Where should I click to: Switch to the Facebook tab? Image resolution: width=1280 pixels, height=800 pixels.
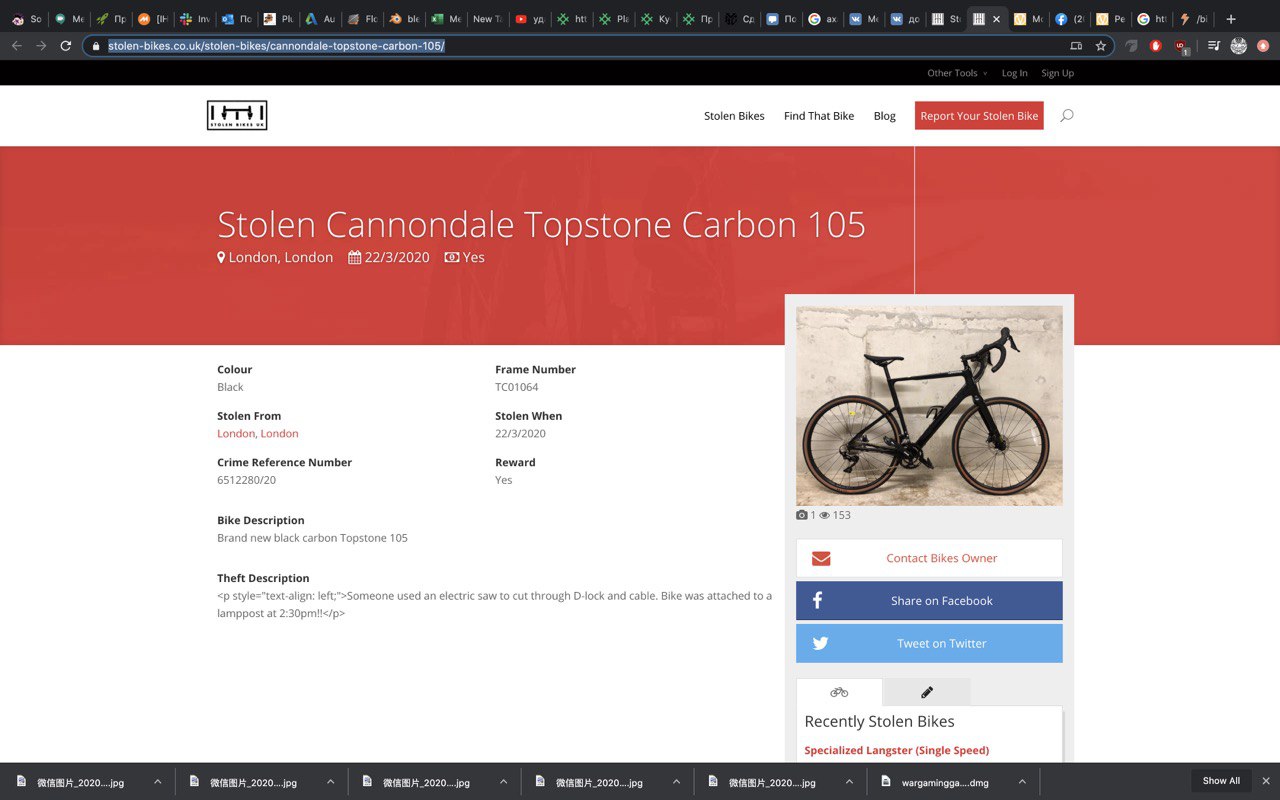point(1069,19)
